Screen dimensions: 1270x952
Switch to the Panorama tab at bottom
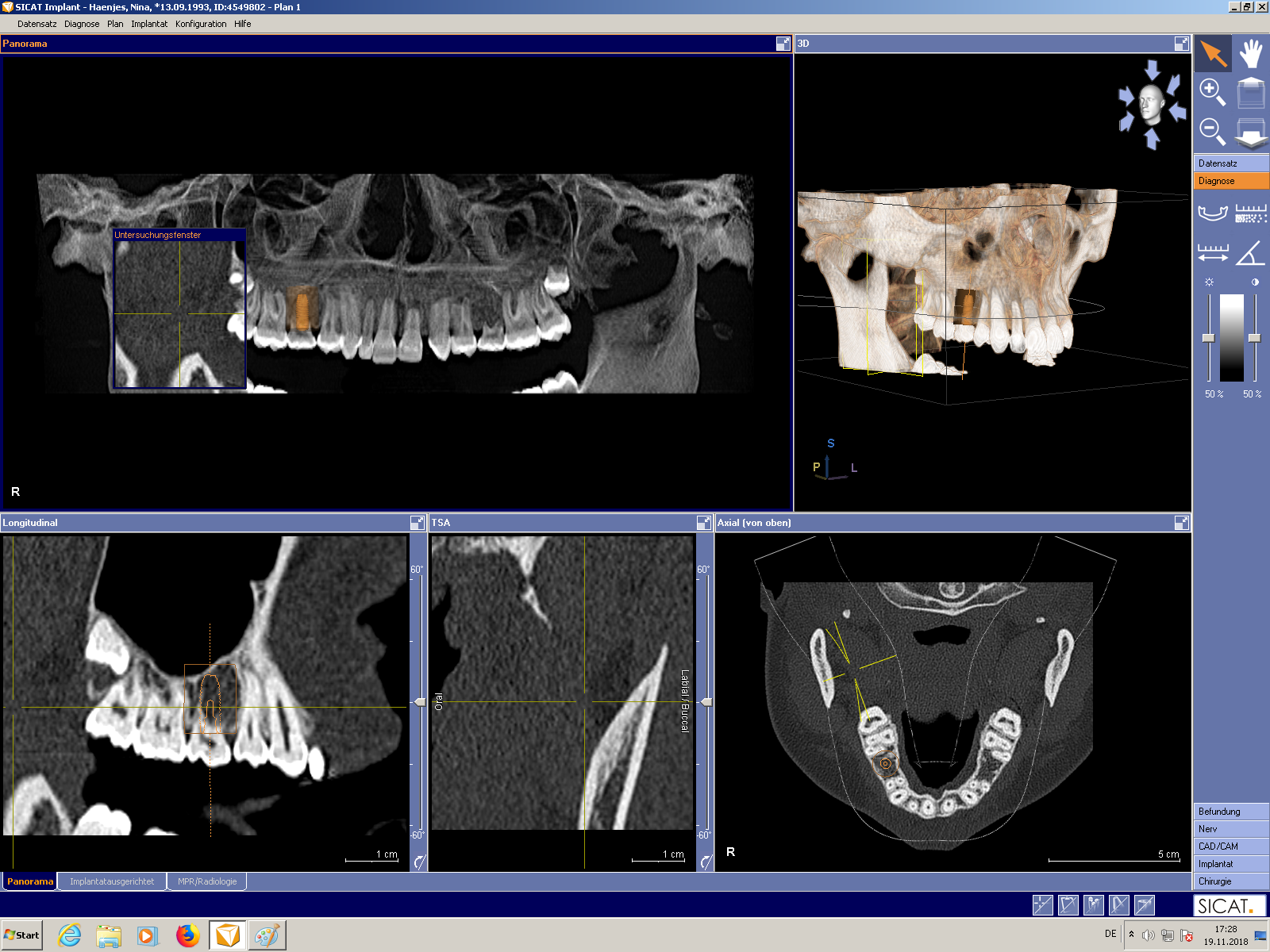[30, 881]
